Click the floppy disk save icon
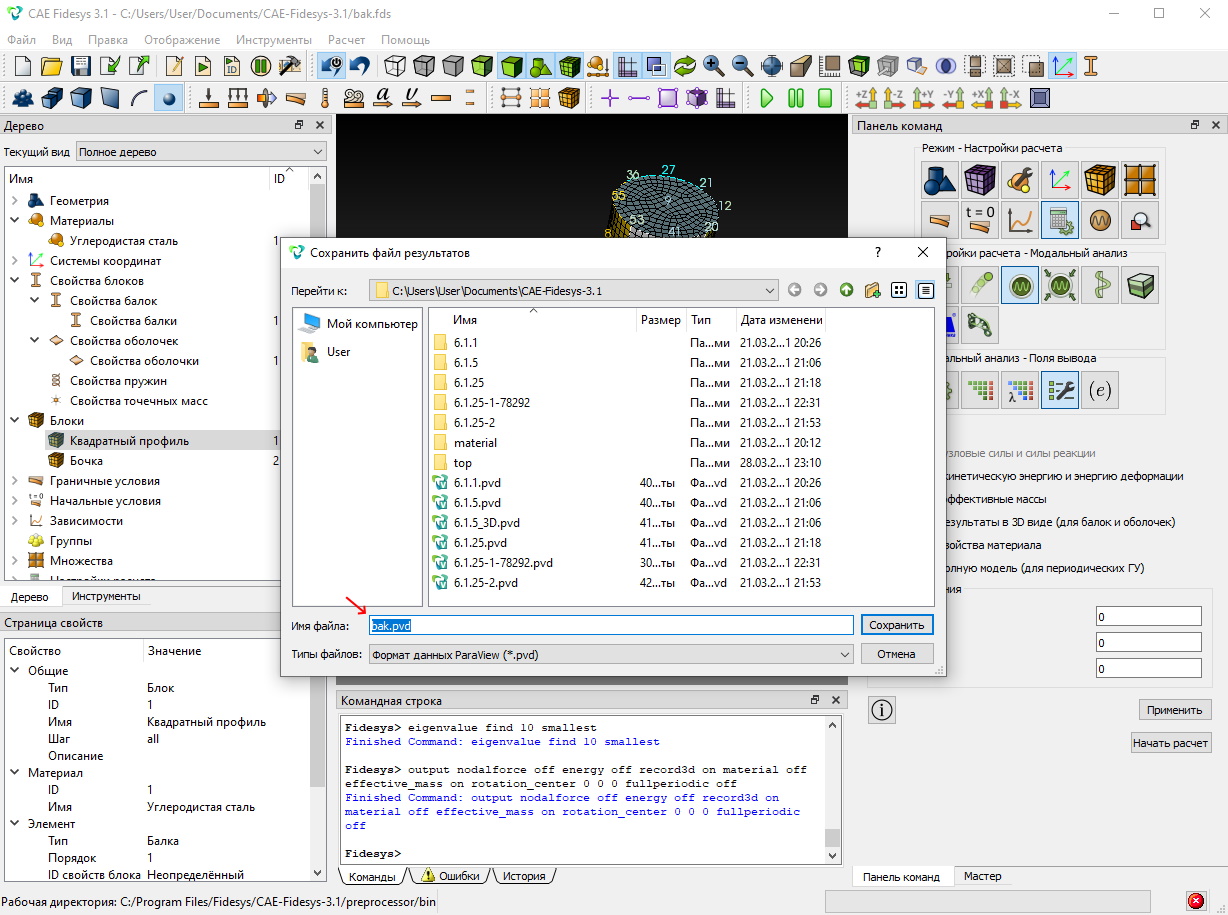The width and height of the screenshot is (1228, 915). point(81,66)
